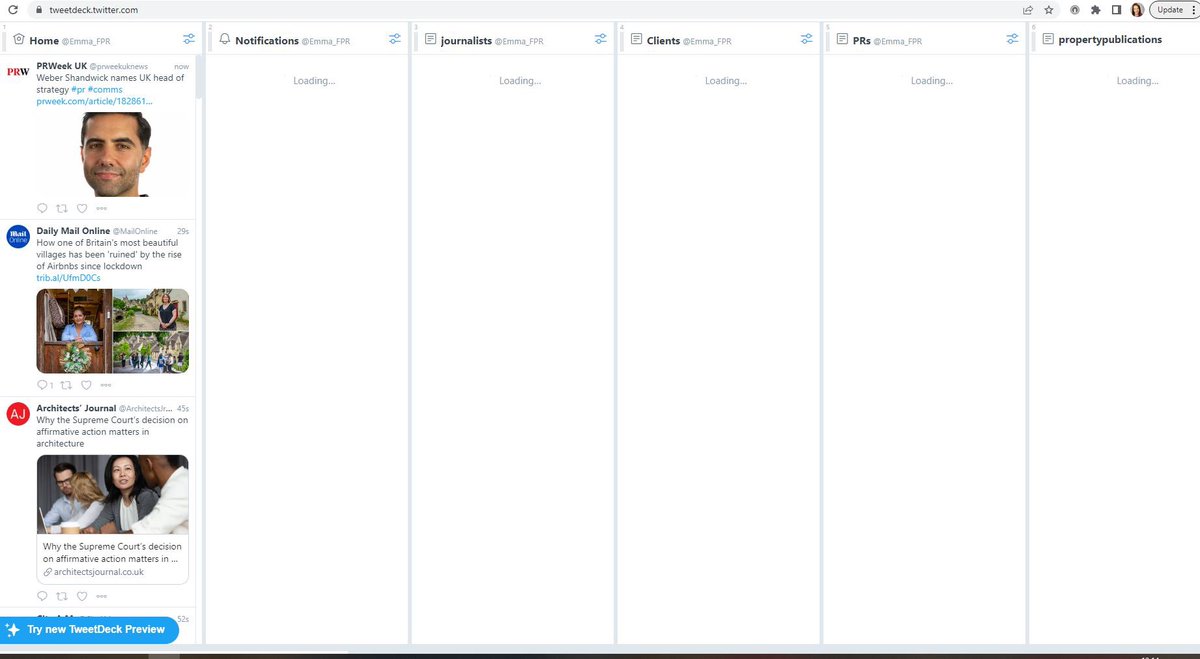Click the Try new TweetDeck Preview button
1200x659 pixels.
[x=89, y=629]
